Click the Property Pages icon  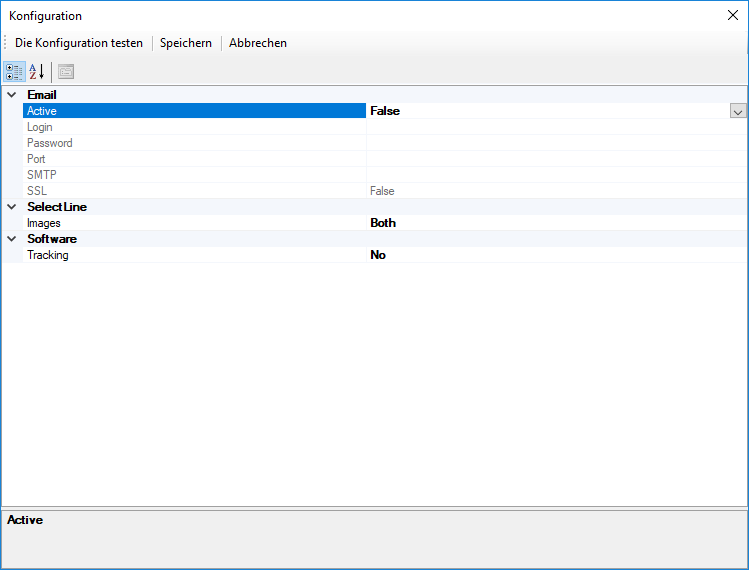[x=66, y=72]
